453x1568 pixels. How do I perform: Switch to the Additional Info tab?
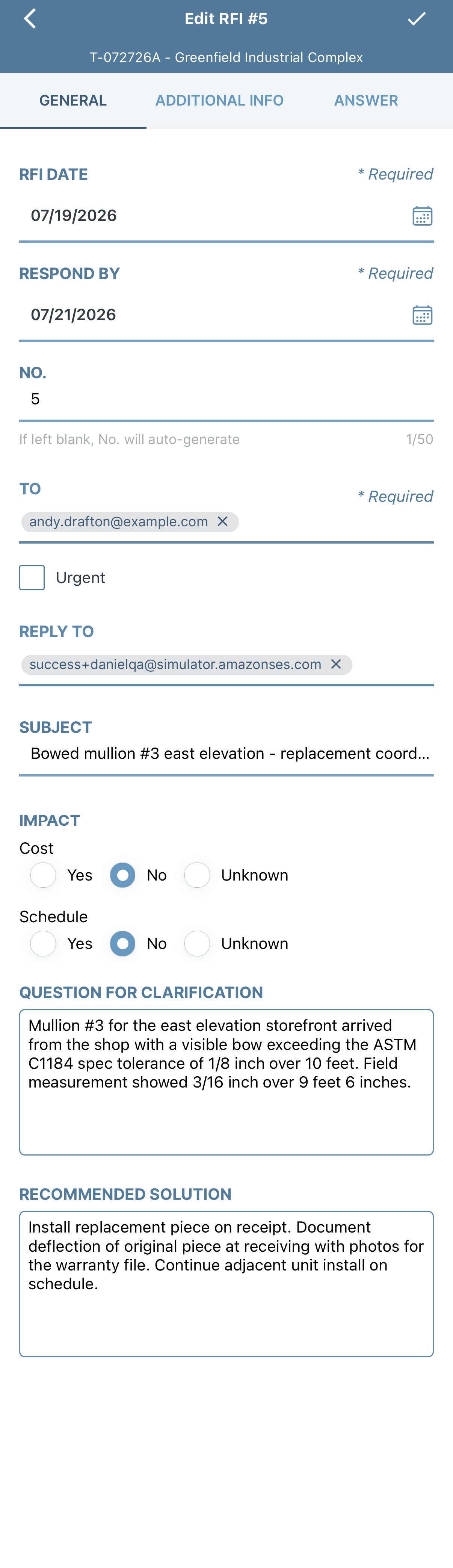click(219, 100)
